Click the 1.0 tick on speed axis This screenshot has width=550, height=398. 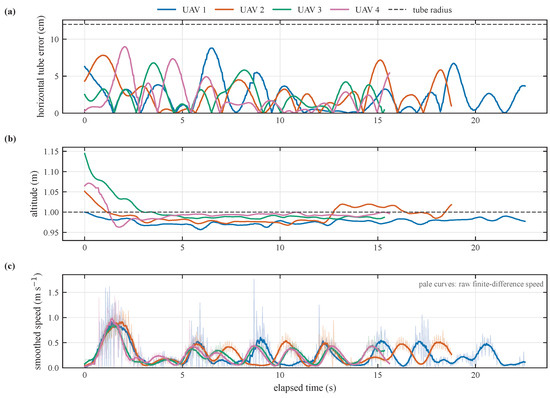click(54, 318)
